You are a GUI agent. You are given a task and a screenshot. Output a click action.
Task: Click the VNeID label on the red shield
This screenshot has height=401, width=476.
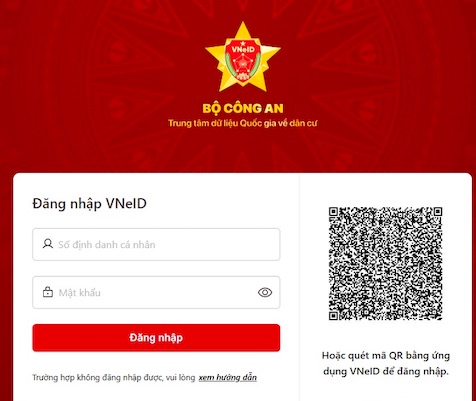coord(243,49)
